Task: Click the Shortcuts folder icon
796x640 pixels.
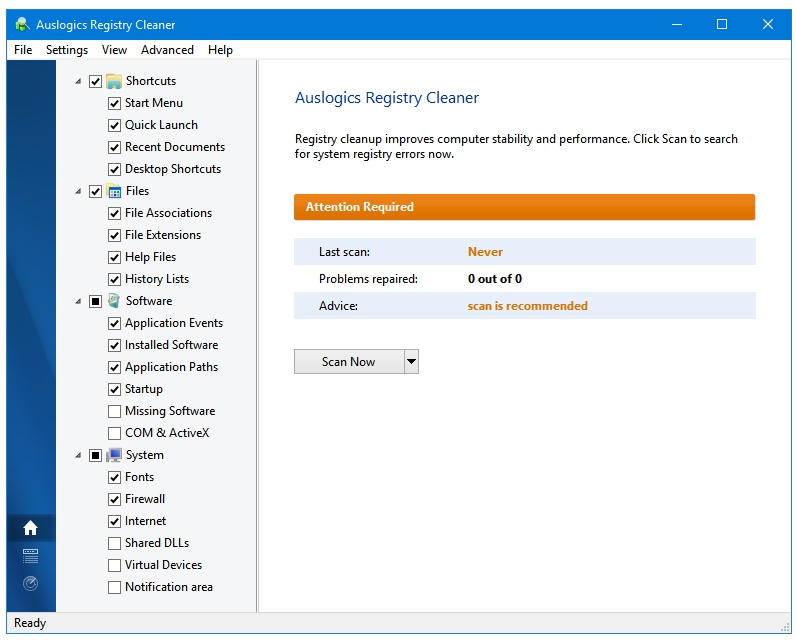Action: pyautogui.click(x=114, y=81)
